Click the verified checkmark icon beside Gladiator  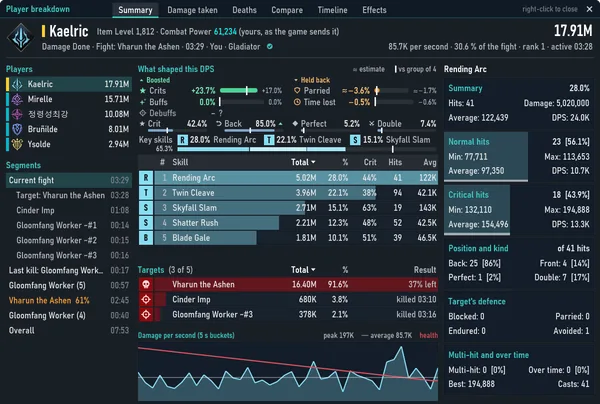(x=270, y=47)
